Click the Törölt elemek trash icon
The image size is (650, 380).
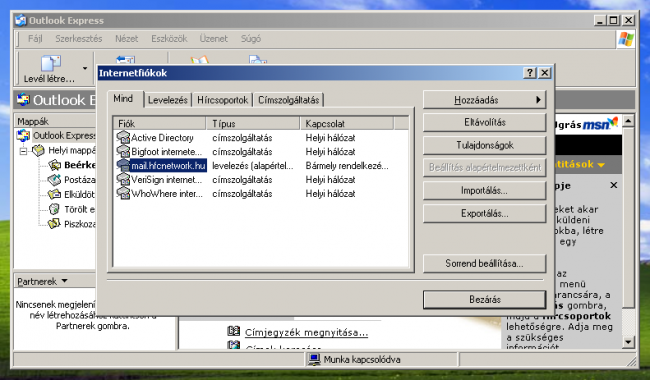(x=54, y=209)
